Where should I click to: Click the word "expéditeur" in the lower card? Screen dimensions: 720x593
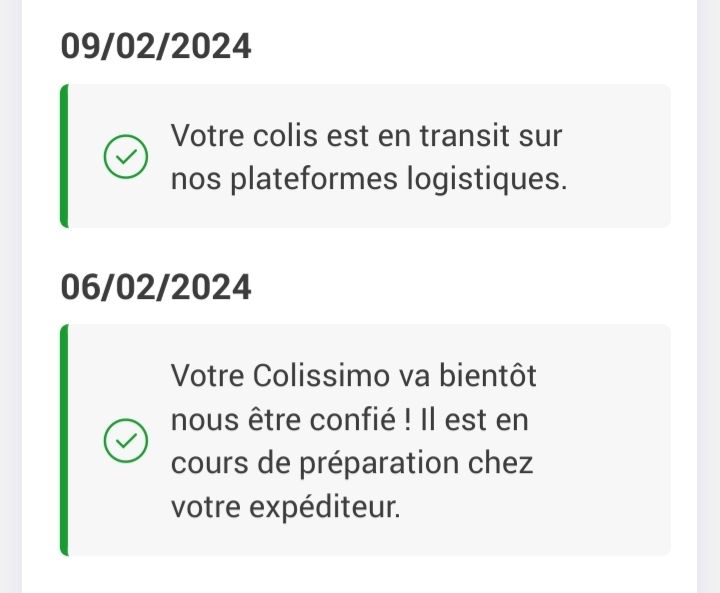(x=325, y=508)
